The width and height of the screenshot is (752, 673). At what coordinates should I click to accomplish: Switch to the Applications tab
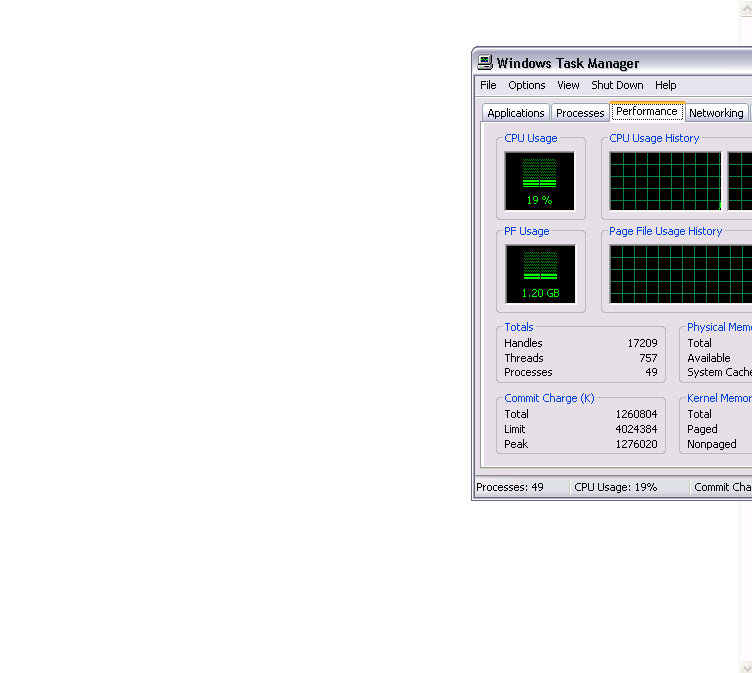pyautogui.click(x=516, y=113)
